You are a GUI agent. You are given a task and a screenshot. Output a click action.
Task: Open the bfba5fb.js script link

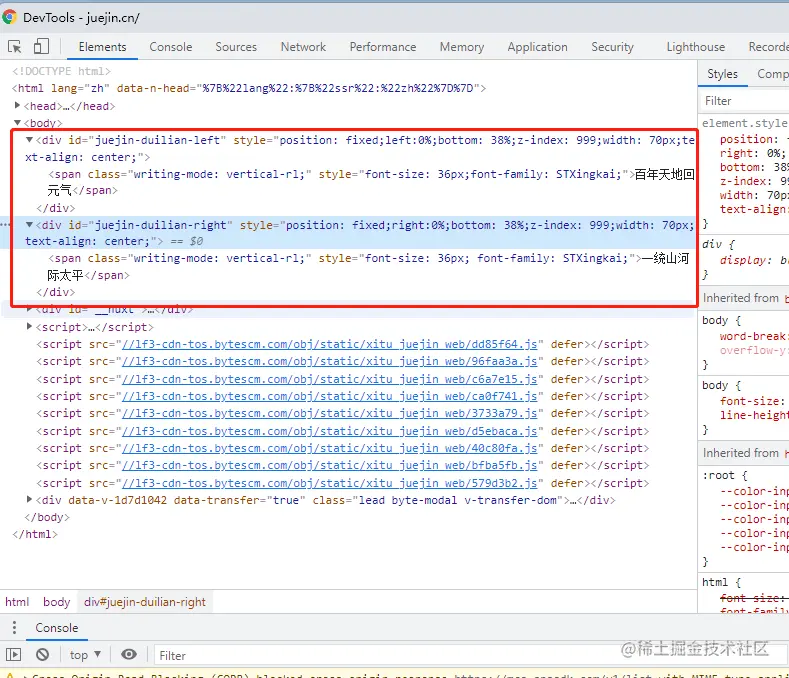click(x=330, y=465)
